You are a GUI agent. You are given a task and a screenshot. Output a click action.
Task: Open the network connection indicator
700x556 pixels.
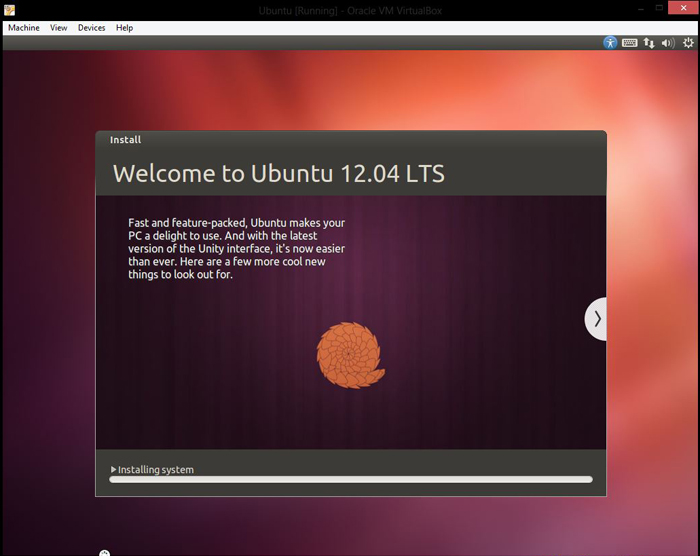(x=649, y=43)
